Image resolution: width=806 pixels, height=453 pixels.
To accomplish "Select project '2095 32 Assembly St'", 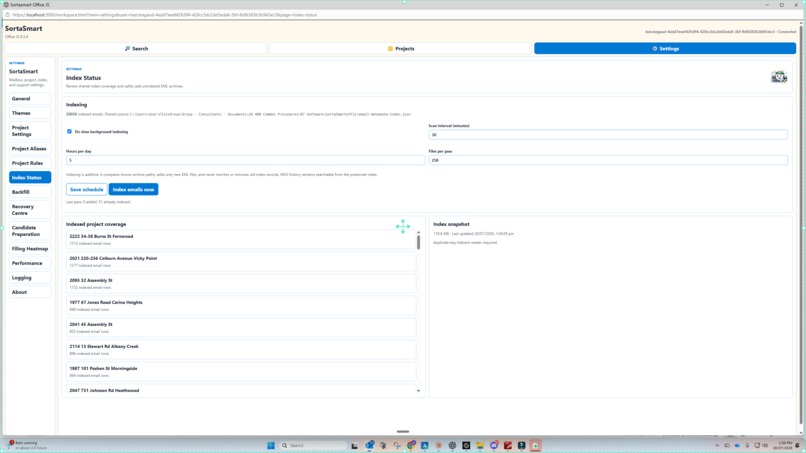I will pyautogui.click(x=241, y=284).
